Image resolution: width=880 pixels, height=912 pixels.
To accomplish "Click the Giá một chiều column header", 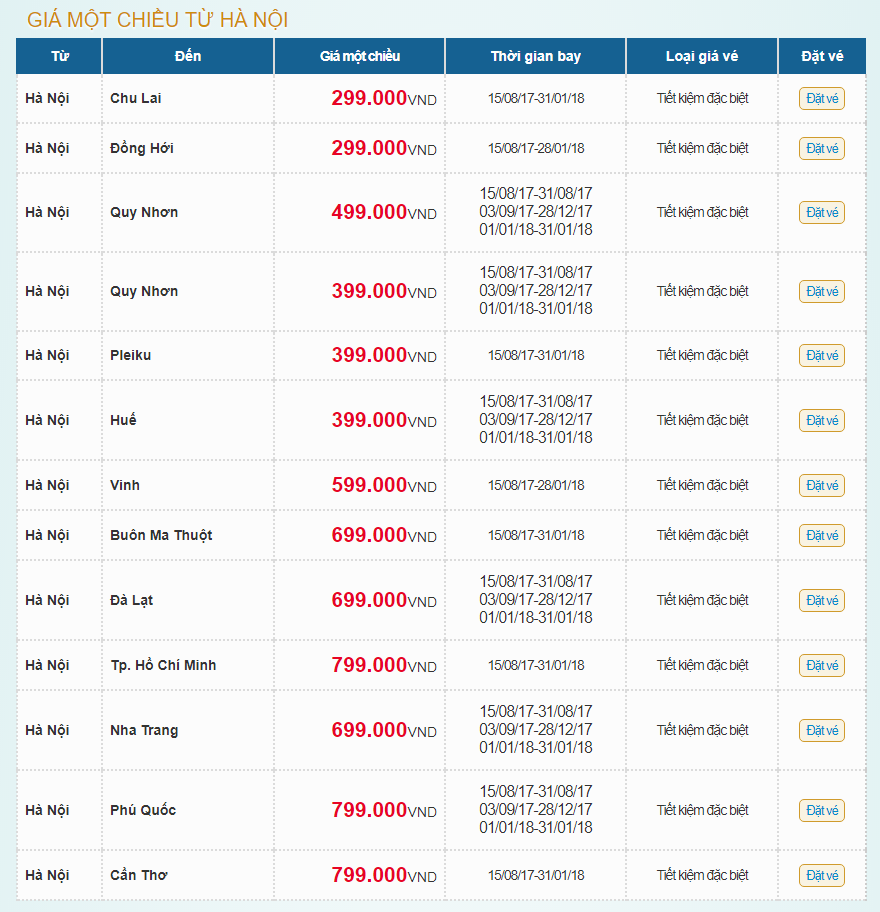I will pos(360,56).
